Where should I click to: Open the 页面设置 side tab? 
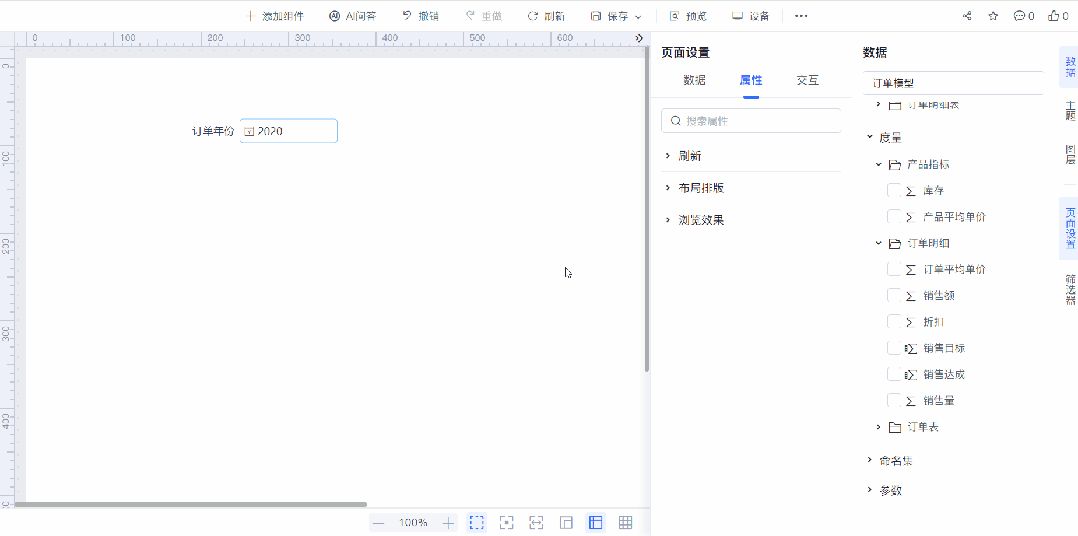click(x=1069, y=227)
